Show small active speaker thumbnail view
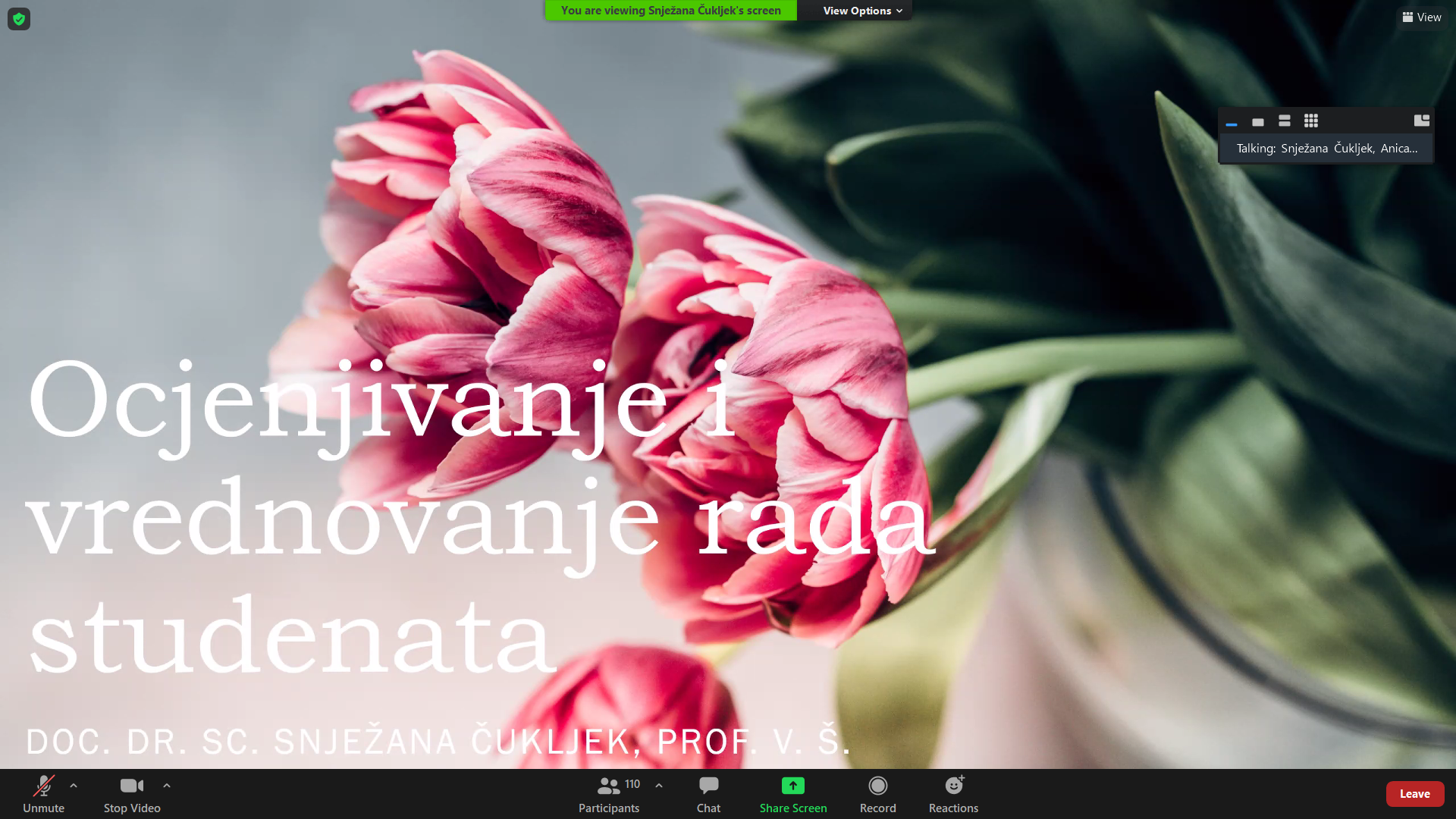 pos(1258,121)
